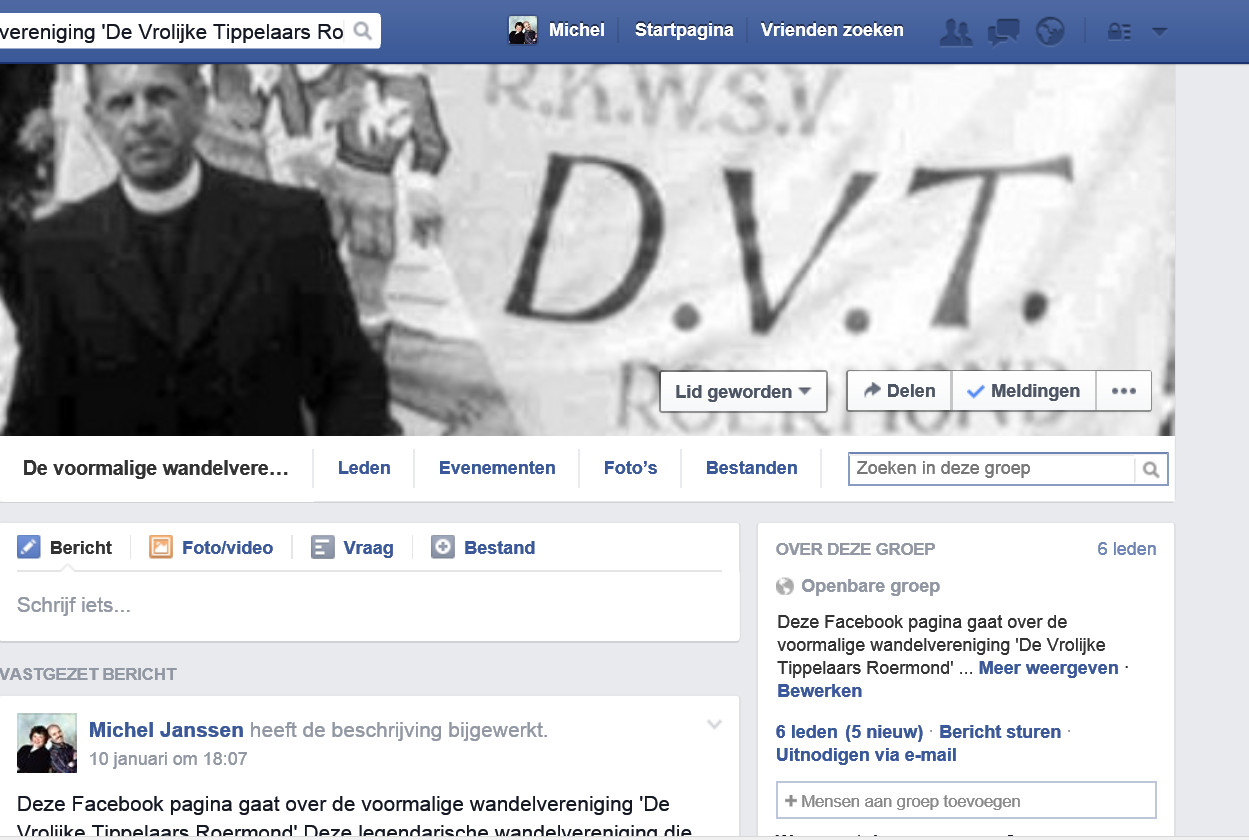This screenshot has height=840, width=1249.
Task: Open Startpagina in the top bar
Action: [684, 30]
